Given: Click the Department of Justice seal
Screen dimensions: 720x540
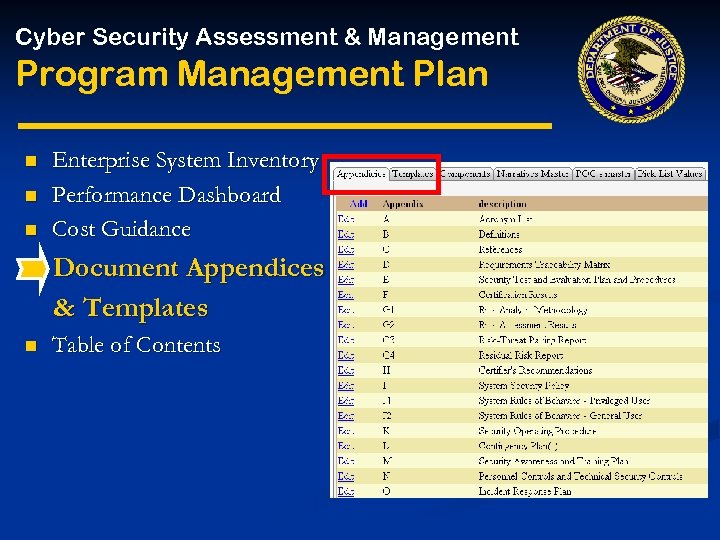Looking at the screenshot, I should pyautogui.click(x=631, y=69).
